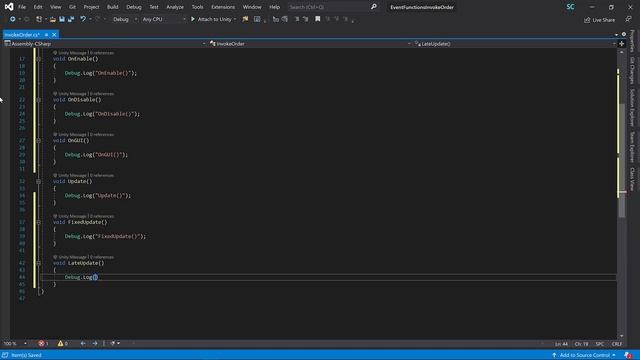Image resolution: width=640 pixels, height=360 pixels.
Task: Collapse the LateUpdate() method region
Action: (x=38, y=263)
